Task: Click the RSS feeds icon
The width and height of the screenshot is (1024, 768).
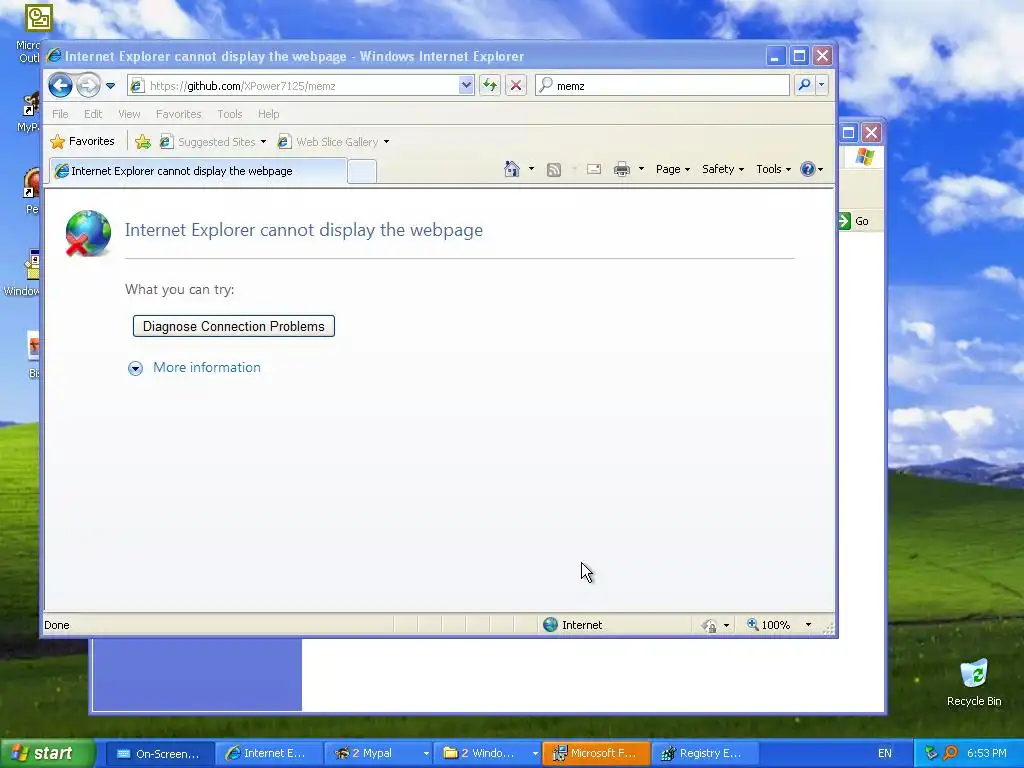Action: coord(554,170)
